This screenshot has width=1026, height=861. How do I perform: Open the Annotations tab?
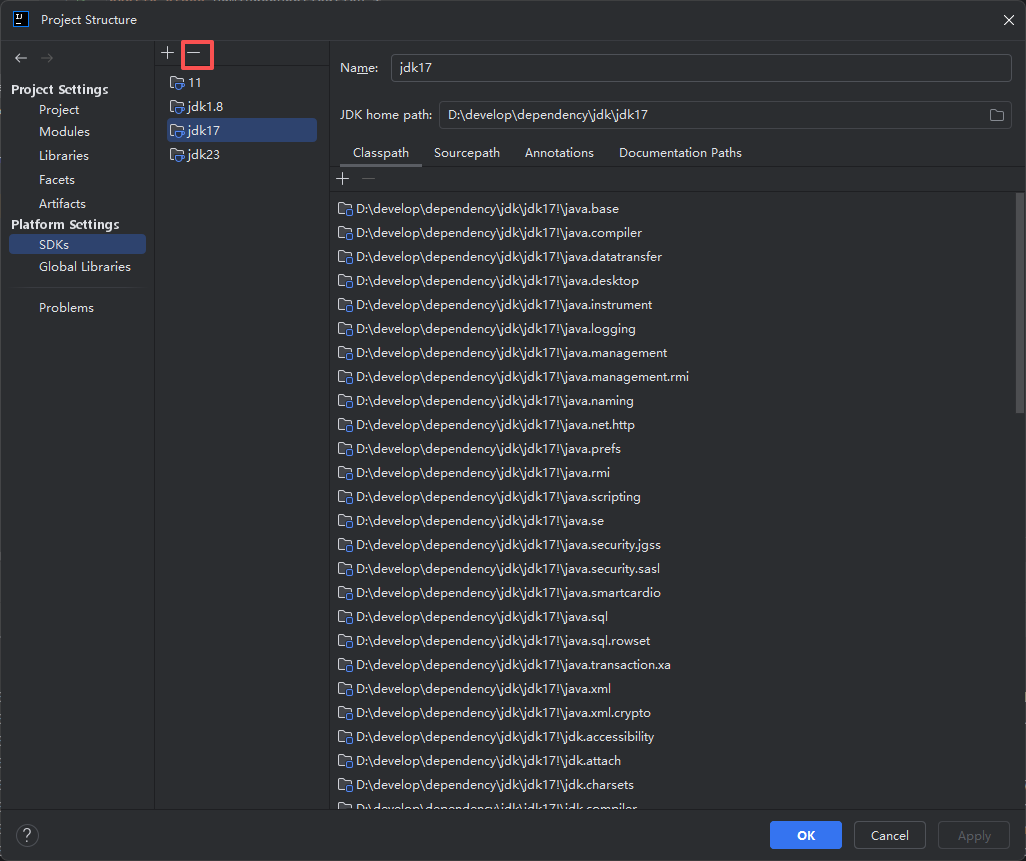click(559, 152)
